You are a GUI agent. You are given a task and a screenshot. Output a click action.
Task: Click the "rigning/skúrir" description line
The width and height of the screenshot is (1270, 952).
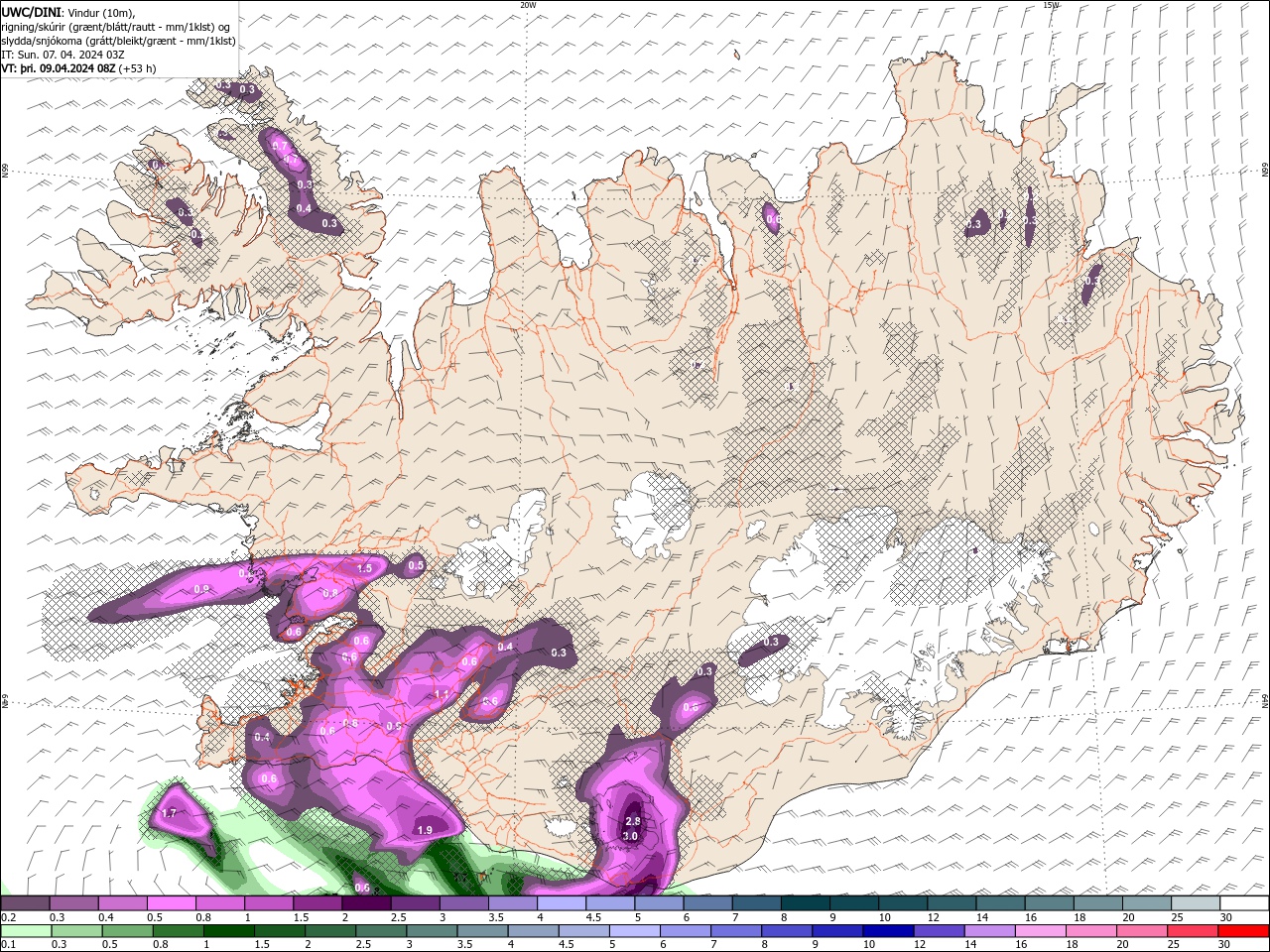pyautogui.click(x=117, y=26)
